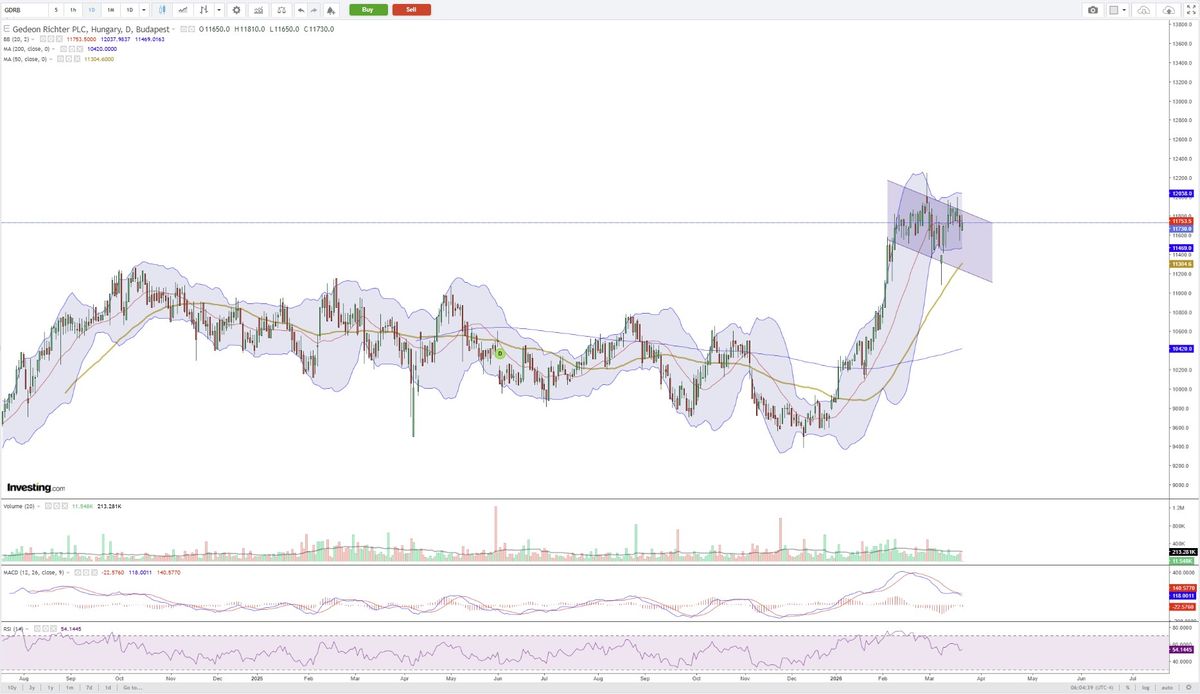Click the create alert bell icon
This screenshot has height=694, width=1200.
click(x=331, y=10)
